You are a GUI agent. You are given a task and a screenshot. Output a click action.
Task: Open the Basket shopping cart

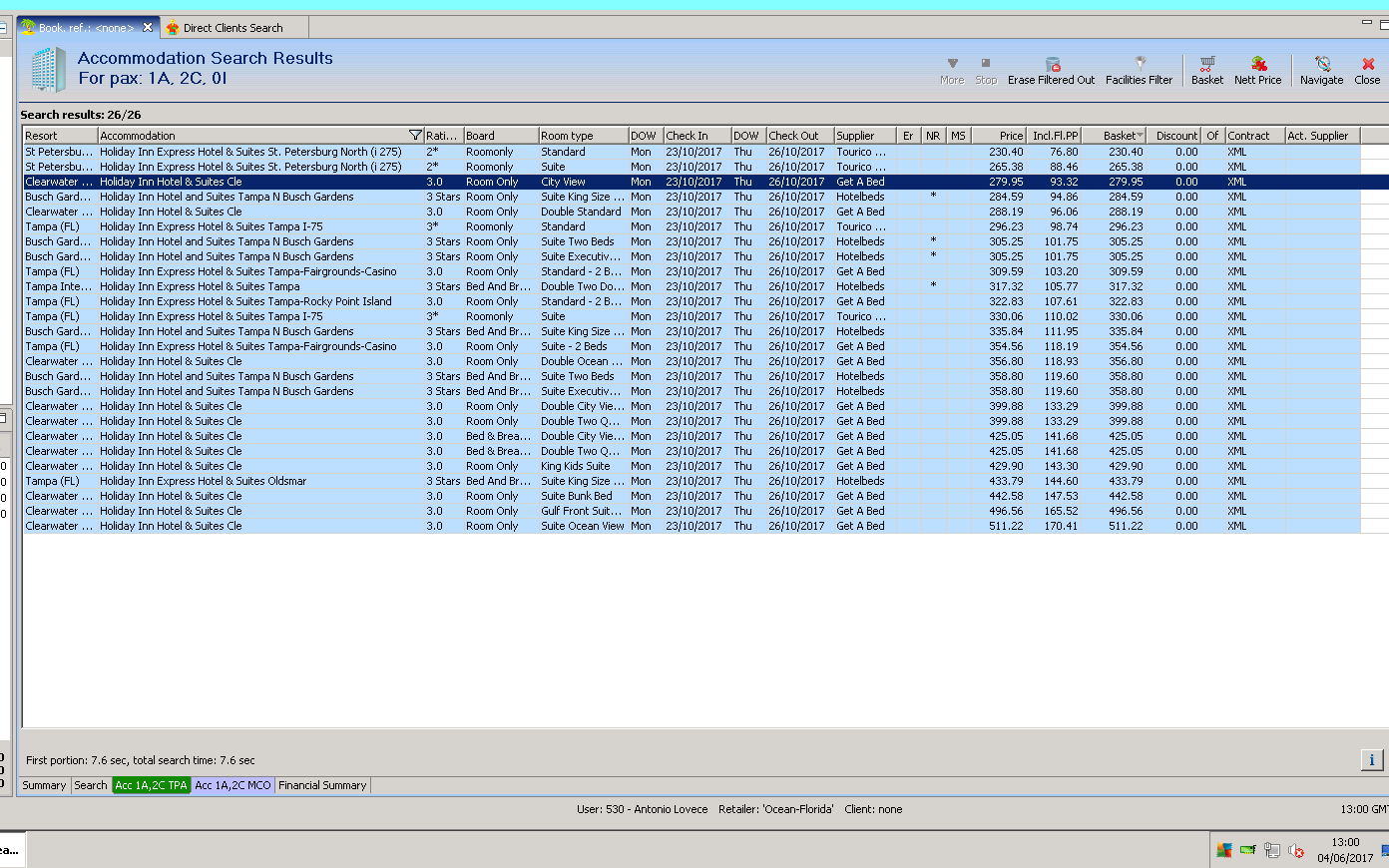click(1206, 64)
